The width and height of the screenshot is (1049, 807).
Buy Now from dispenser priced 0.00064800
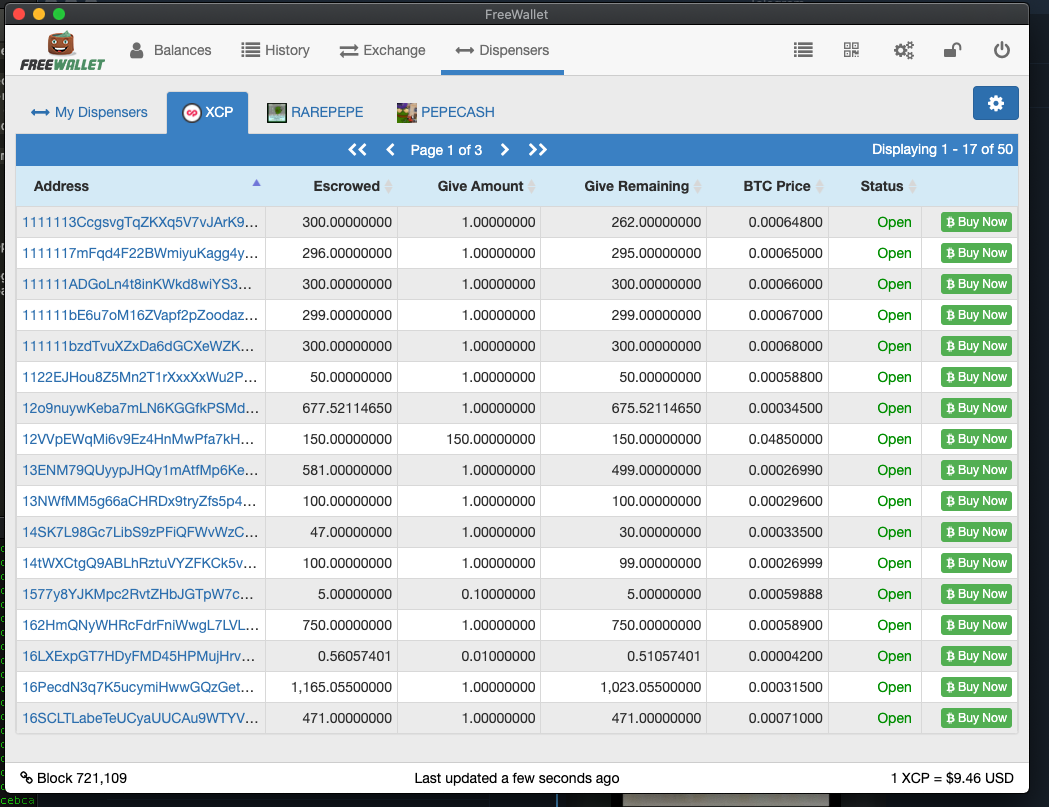(x=976, y=222)
